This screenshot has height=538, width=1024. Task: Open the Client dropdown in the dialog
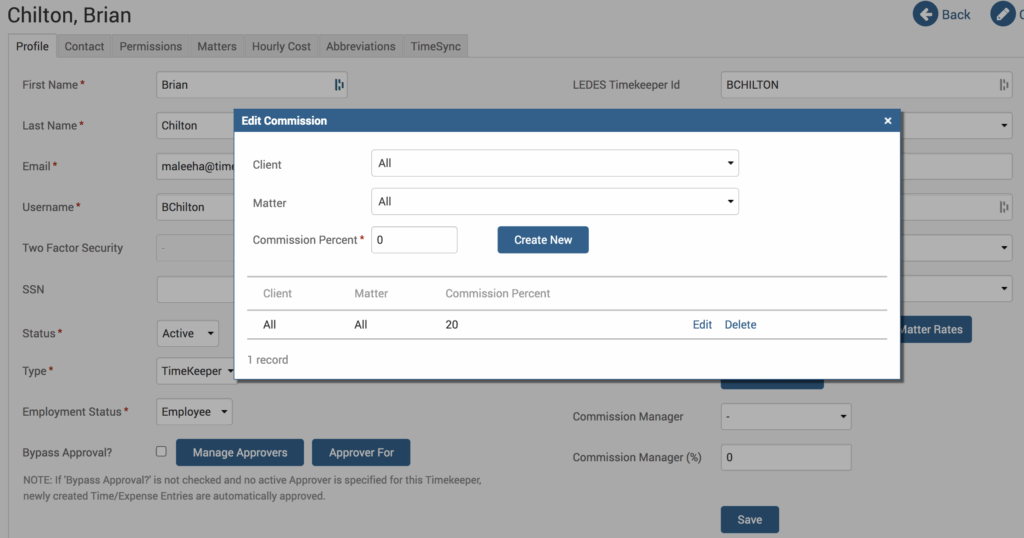pos(554,163)
